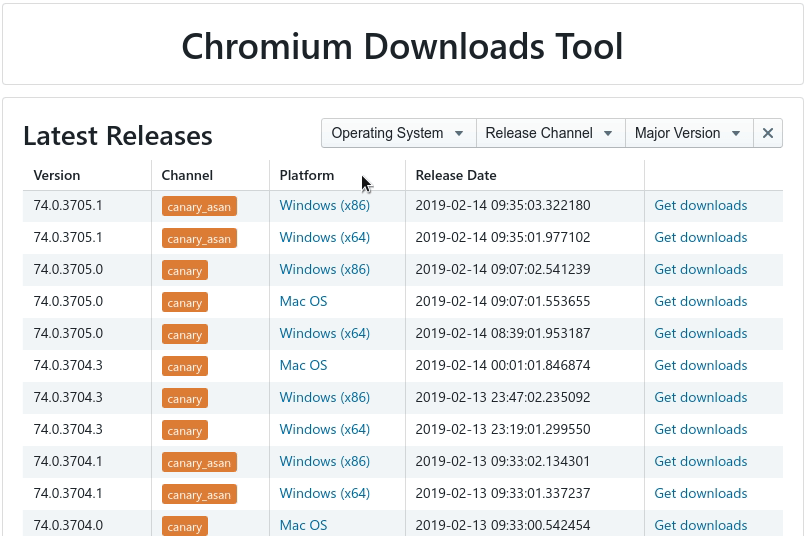This screenshot has height=536, width=810.
Task: Click Chromium Downloads Tool page title
Action: click(402, 46)
